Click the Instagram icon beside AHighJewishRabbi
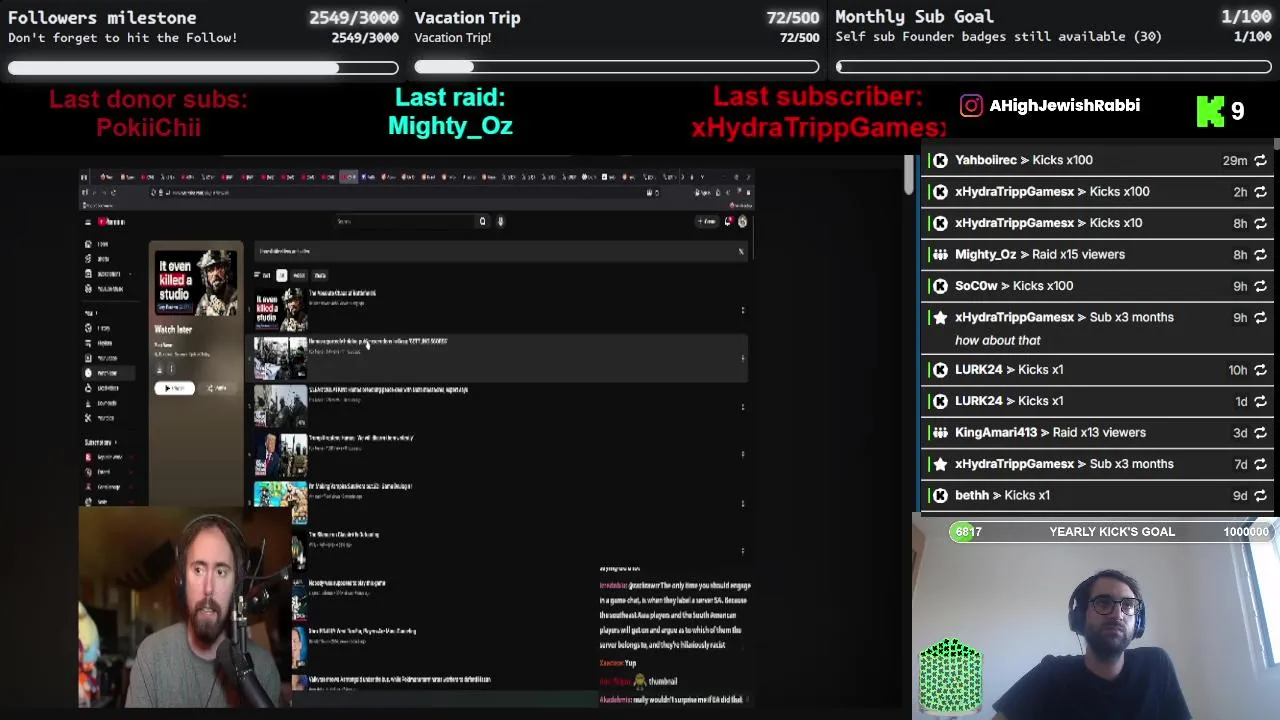Viewport: 1280px width, 720px height. click(x=971, y=106)
